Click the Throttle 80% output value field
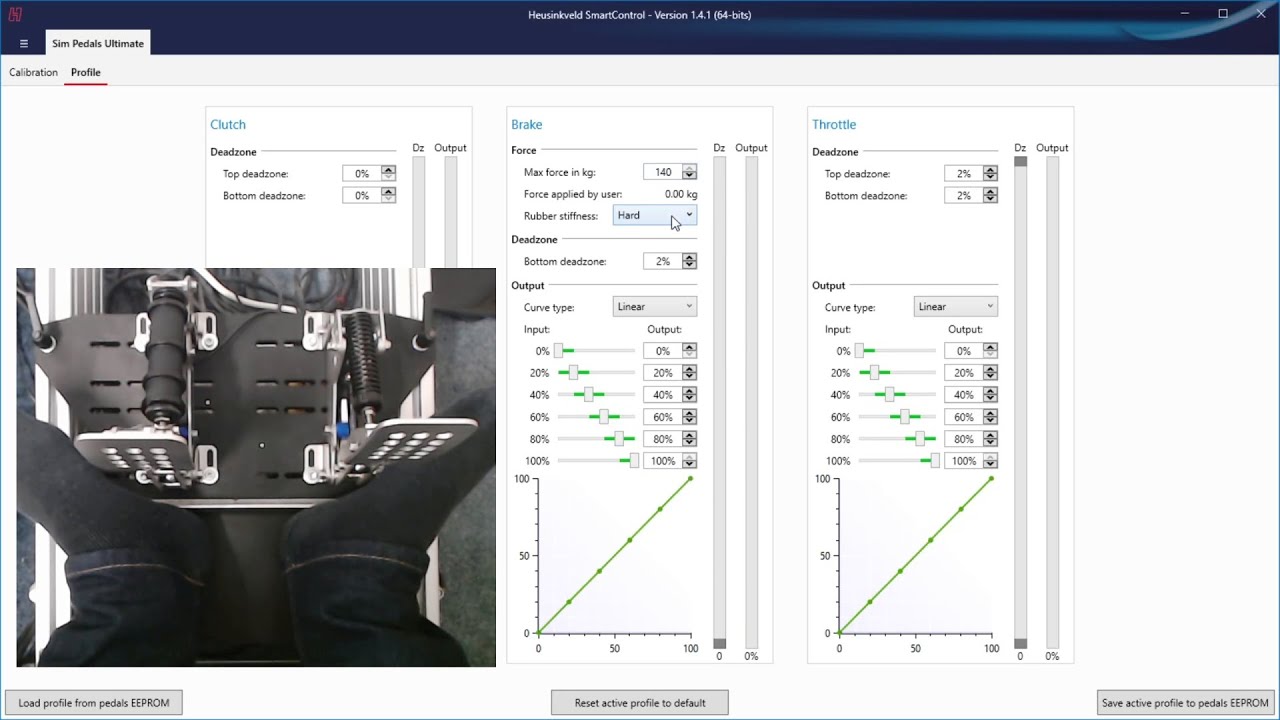Screen dimensions: 1280x720 click(x=963, y=439)
